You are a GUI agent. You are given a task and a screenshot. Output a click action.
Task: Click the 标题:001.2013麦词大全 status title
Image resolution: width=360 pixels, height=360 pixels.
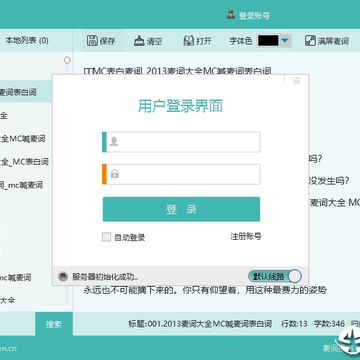click(200, 324)
